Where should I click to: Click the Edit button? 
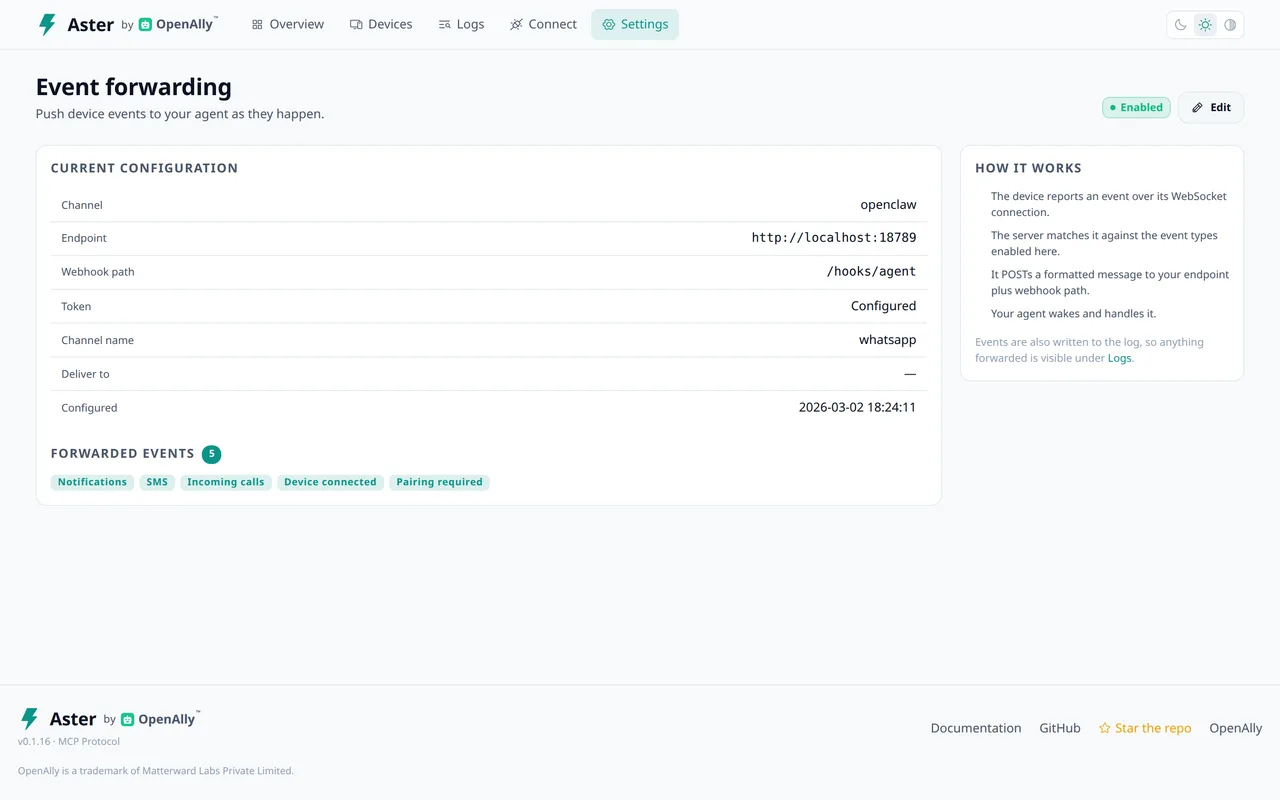(1211, 107)
